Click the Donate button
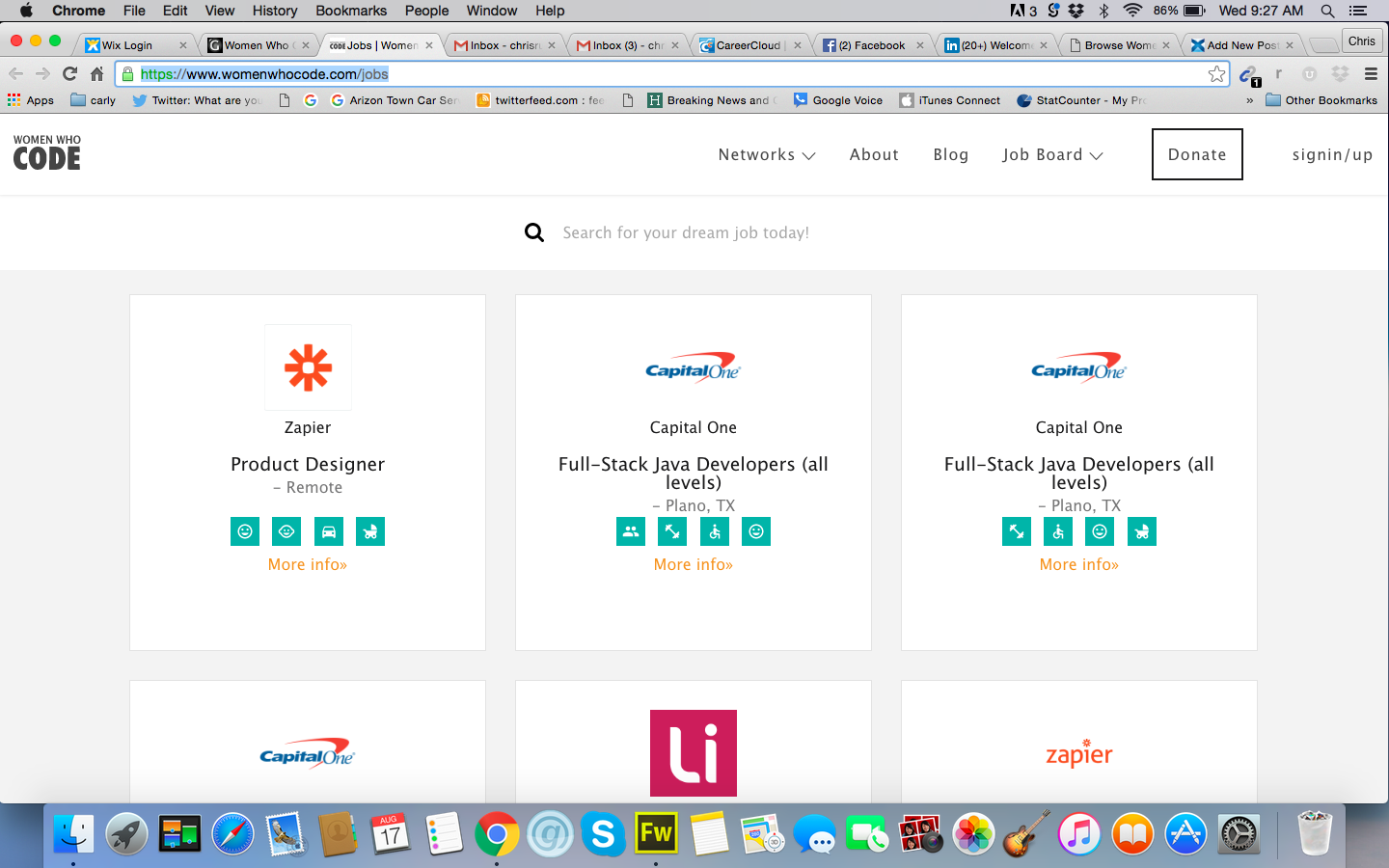Image resolution: width=1389 pixels, height=868 pixels. pos(1197,154)
